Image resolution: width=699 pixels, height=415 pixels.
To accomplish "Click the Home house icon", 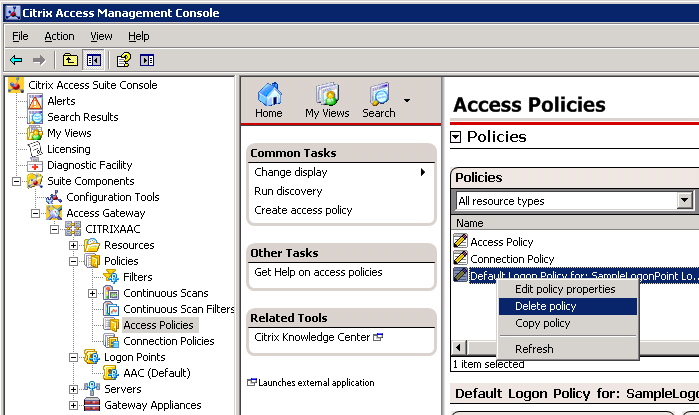I will click(269, 94).
